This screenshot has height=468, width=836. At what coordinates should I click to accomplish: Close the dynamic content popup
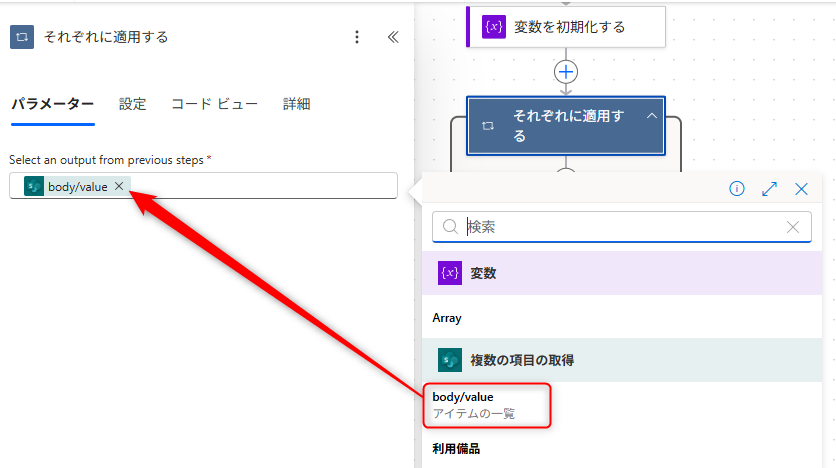pyautogui.click(x=801, y=189)
